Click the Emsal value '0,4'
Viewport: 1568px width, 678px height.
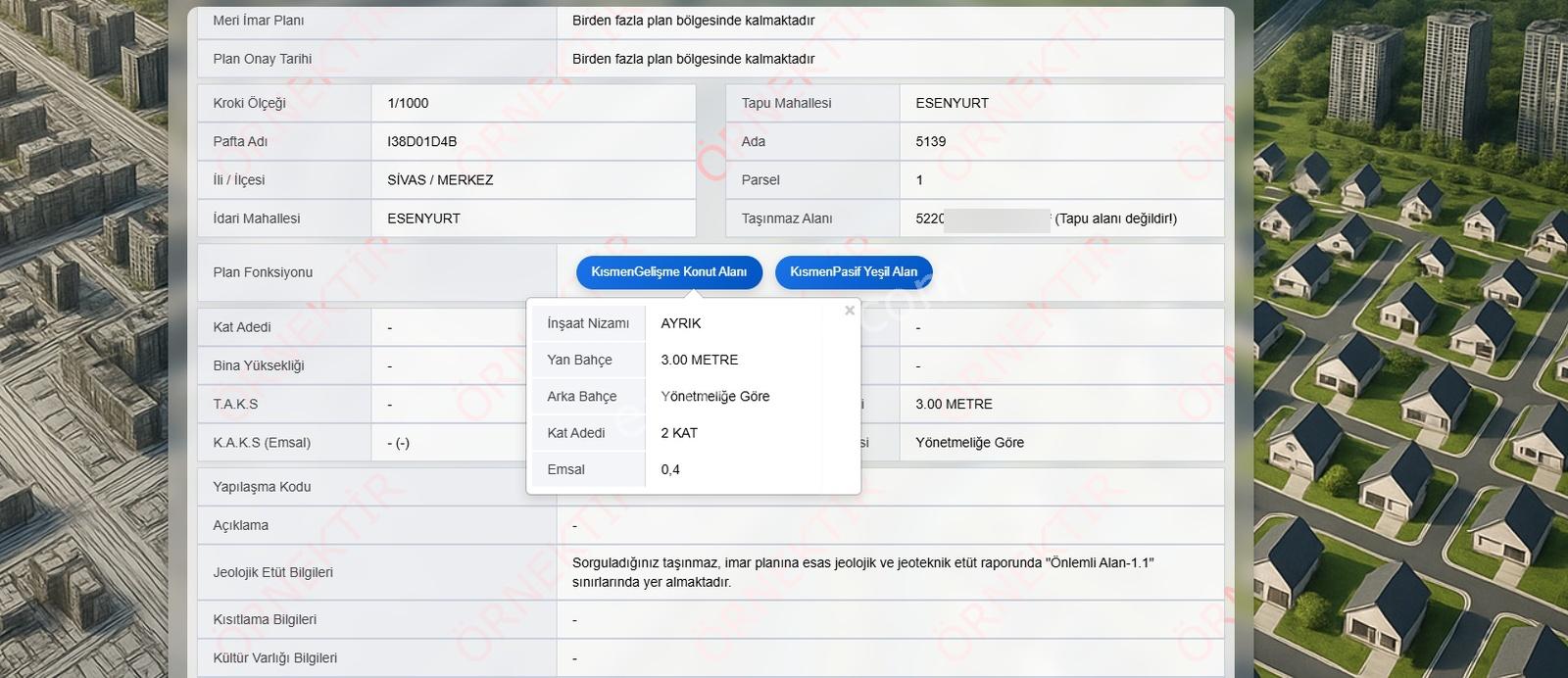click(x=670, y=469)
